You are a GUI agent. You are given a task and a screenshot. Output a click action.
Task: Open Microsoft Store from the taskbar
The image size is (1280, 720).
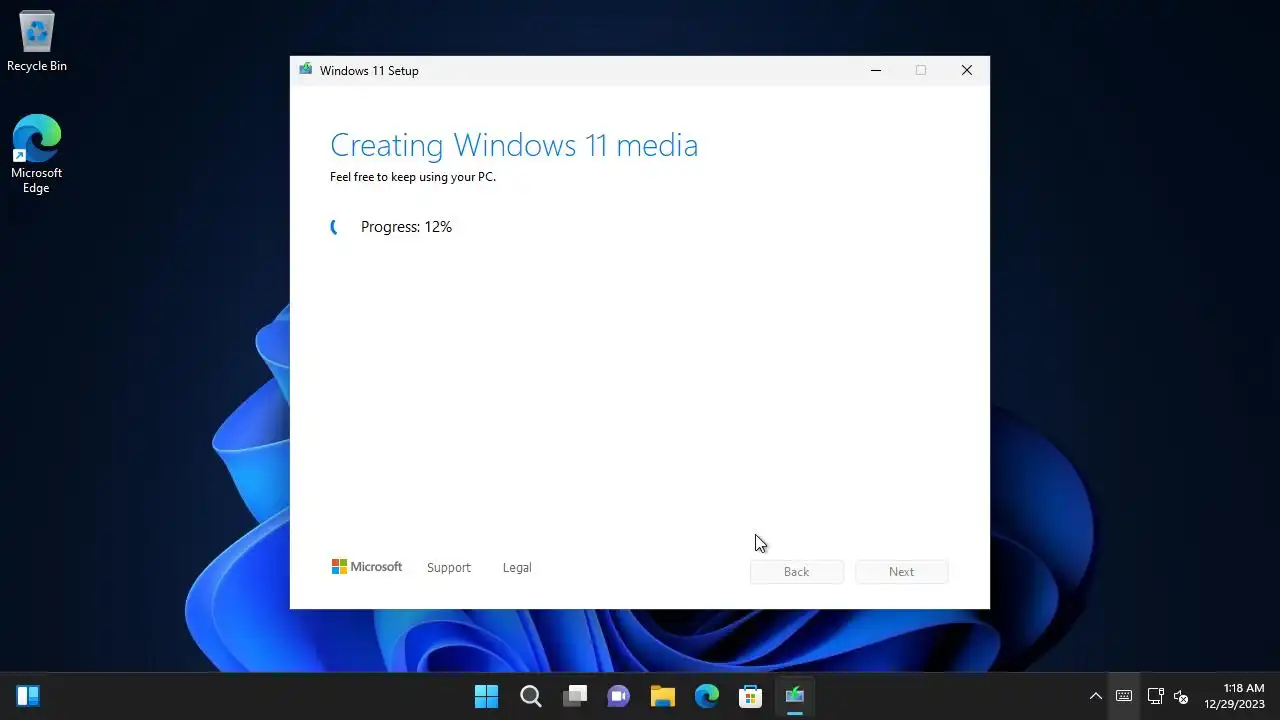pyautogui.click(x=751, y=696)
